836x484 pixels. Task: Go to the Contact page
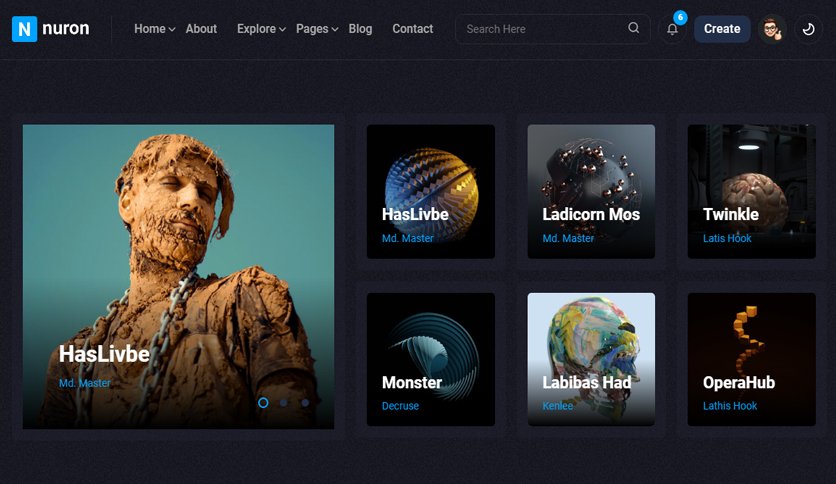413,29
